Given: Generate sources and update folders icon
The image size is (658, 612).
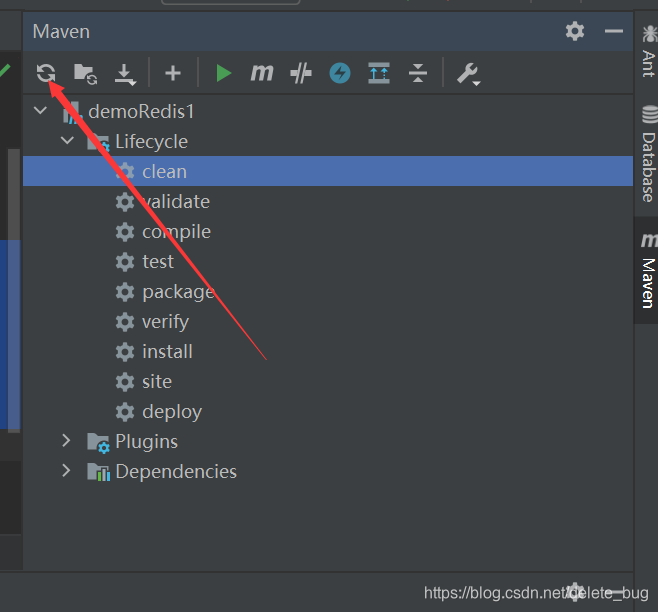Looking at the screenshot, I should coord(86,74).
